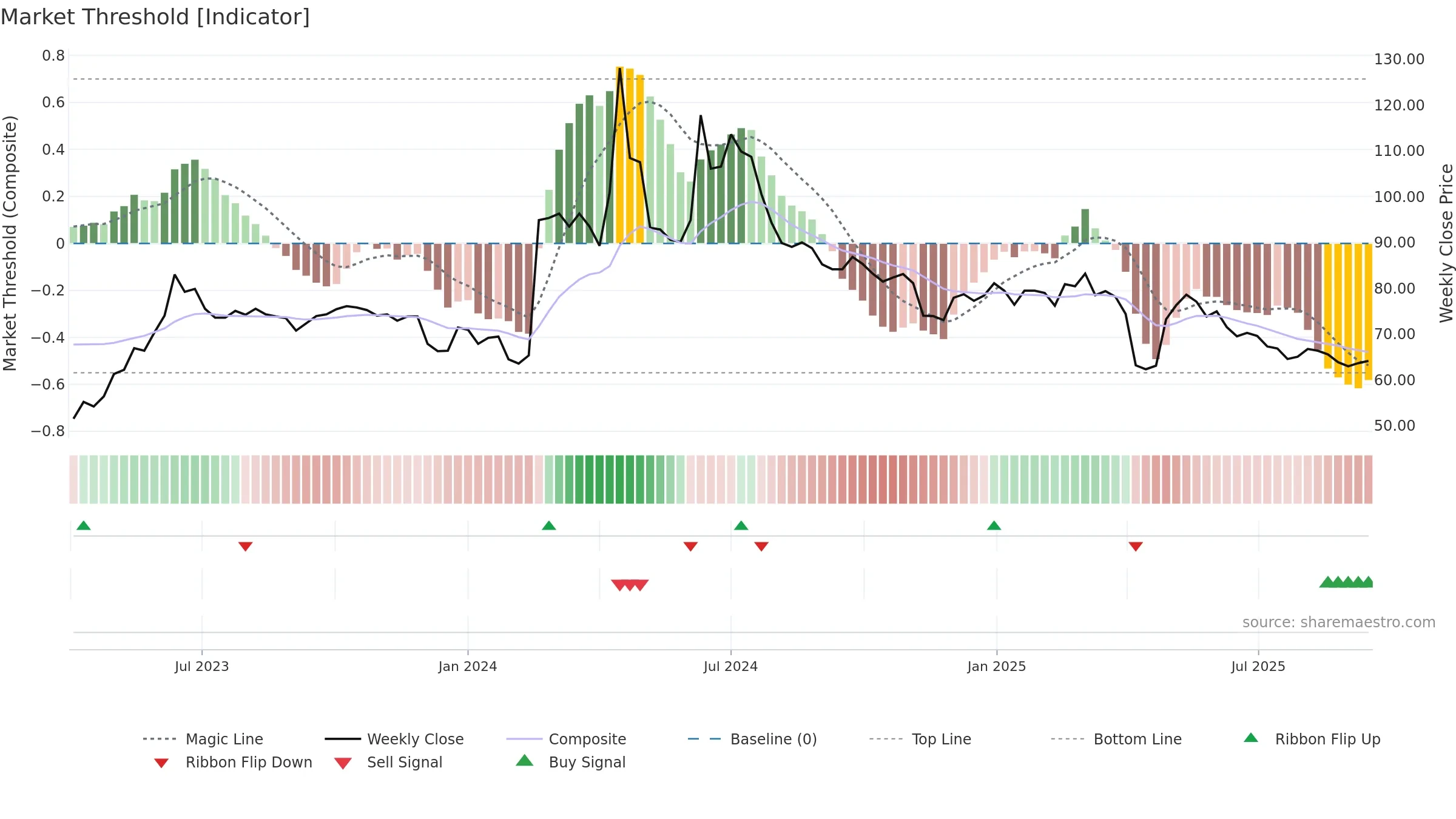Toggle the Weekly Close legend entry
This screenshot has height=819, width=1456.
pos(394,739)
